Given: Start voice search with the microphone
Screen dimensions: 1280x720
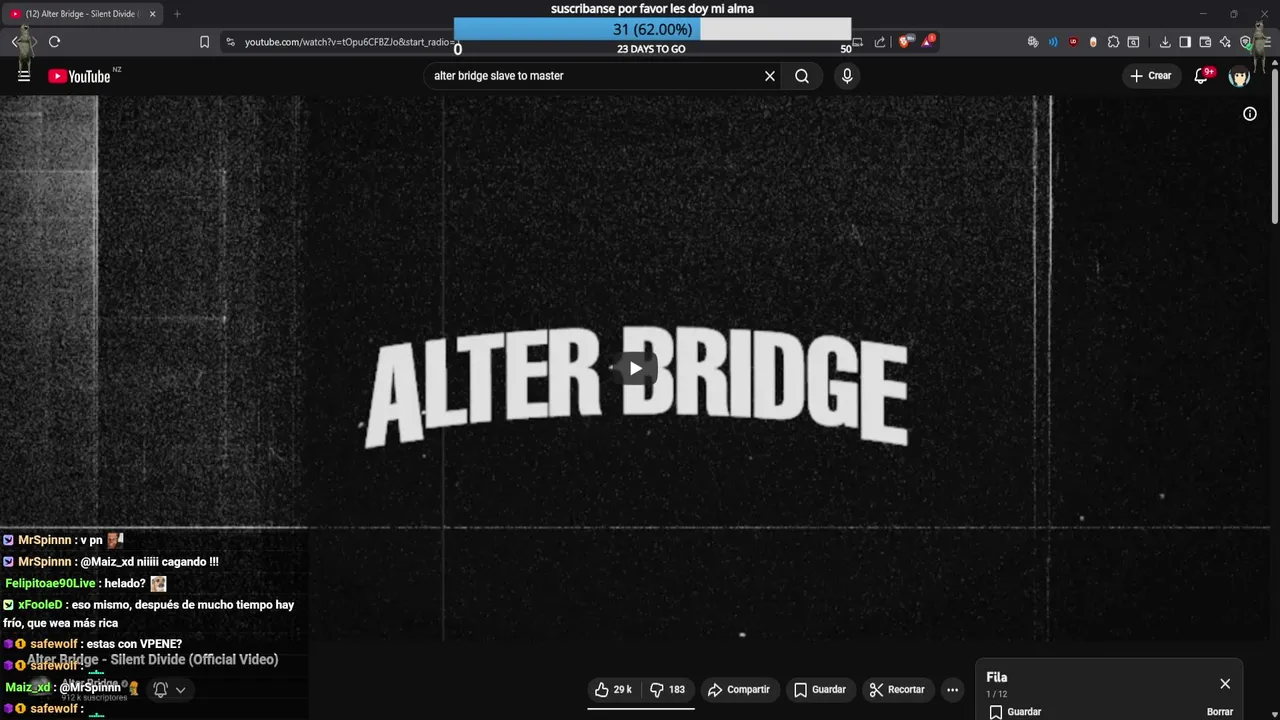Looking at the screenshot, I should (x=847, y=76).
